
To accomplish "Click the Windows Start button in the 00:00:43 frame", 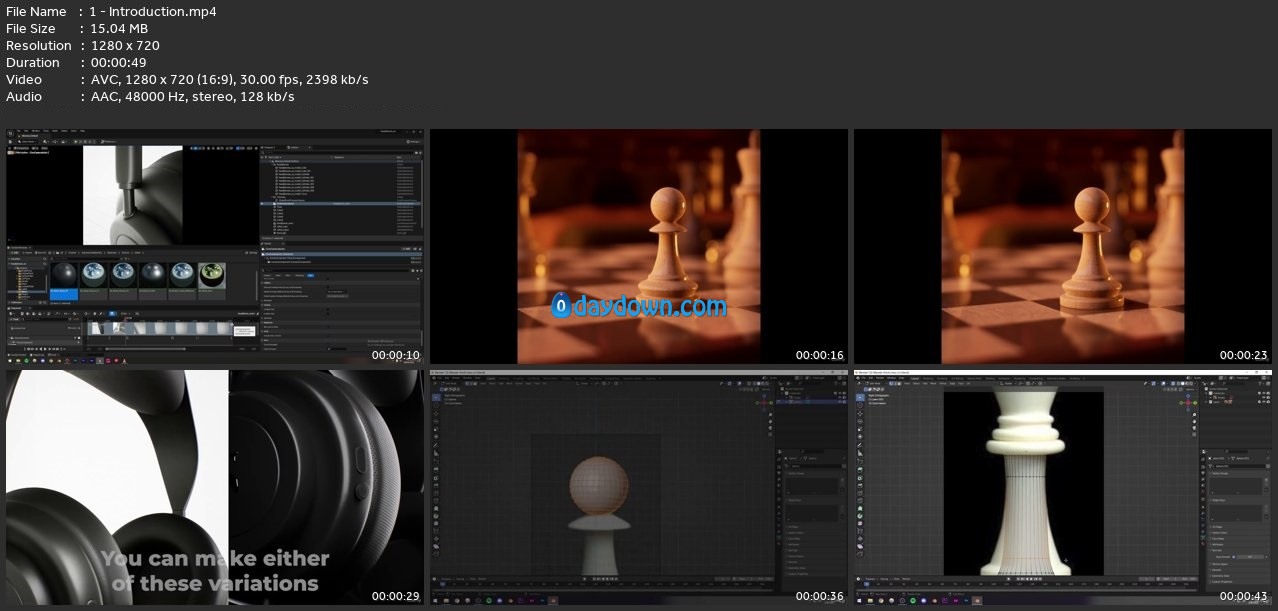I will (x=858, y=600).
